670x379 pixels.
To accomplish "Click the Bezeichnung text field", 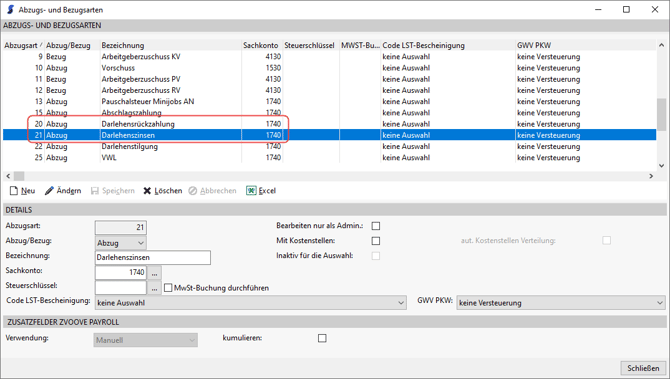I will [153, 257].
